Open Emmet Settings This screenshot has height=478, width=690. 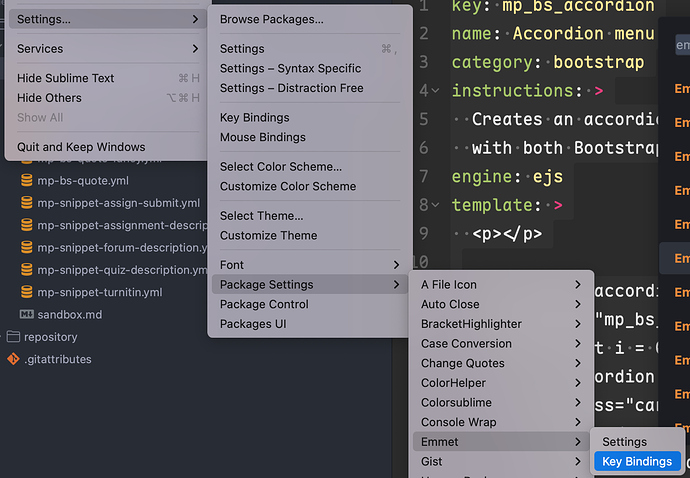637,442
